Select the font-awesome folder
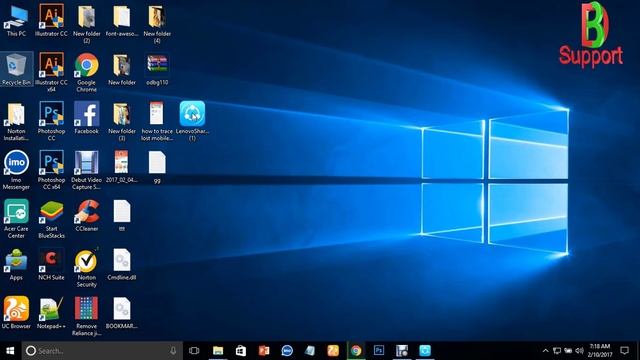The image size is (640, 360). click(122, 20)
